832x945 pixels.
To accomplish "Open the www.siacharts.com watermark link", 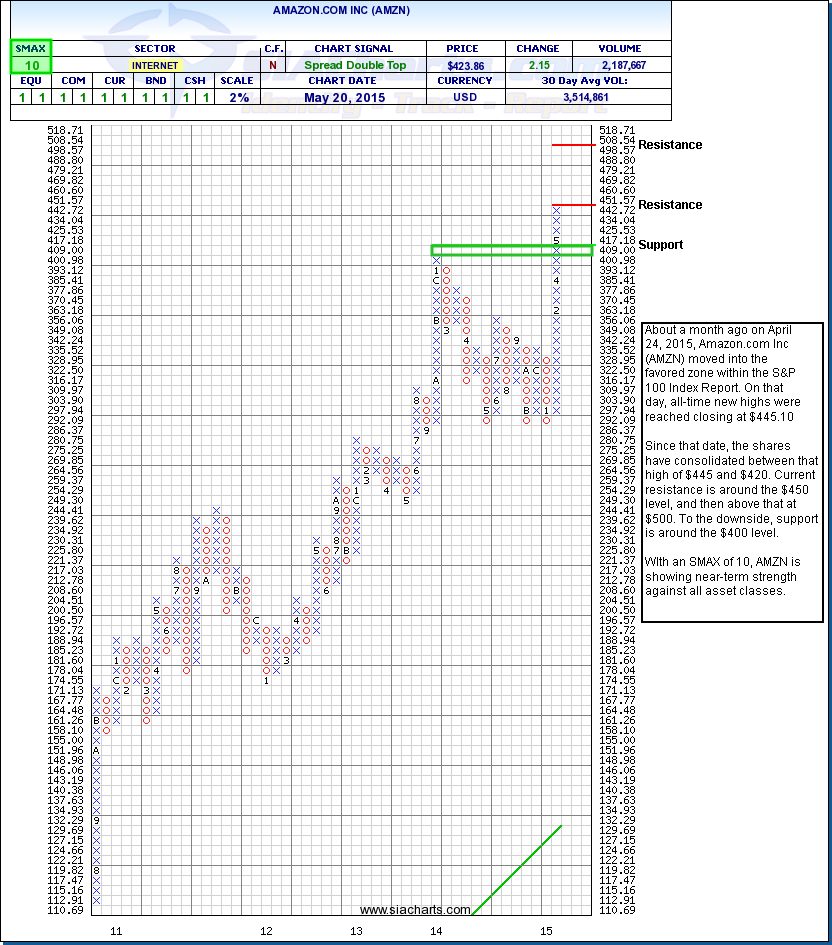I will point(414,910).
